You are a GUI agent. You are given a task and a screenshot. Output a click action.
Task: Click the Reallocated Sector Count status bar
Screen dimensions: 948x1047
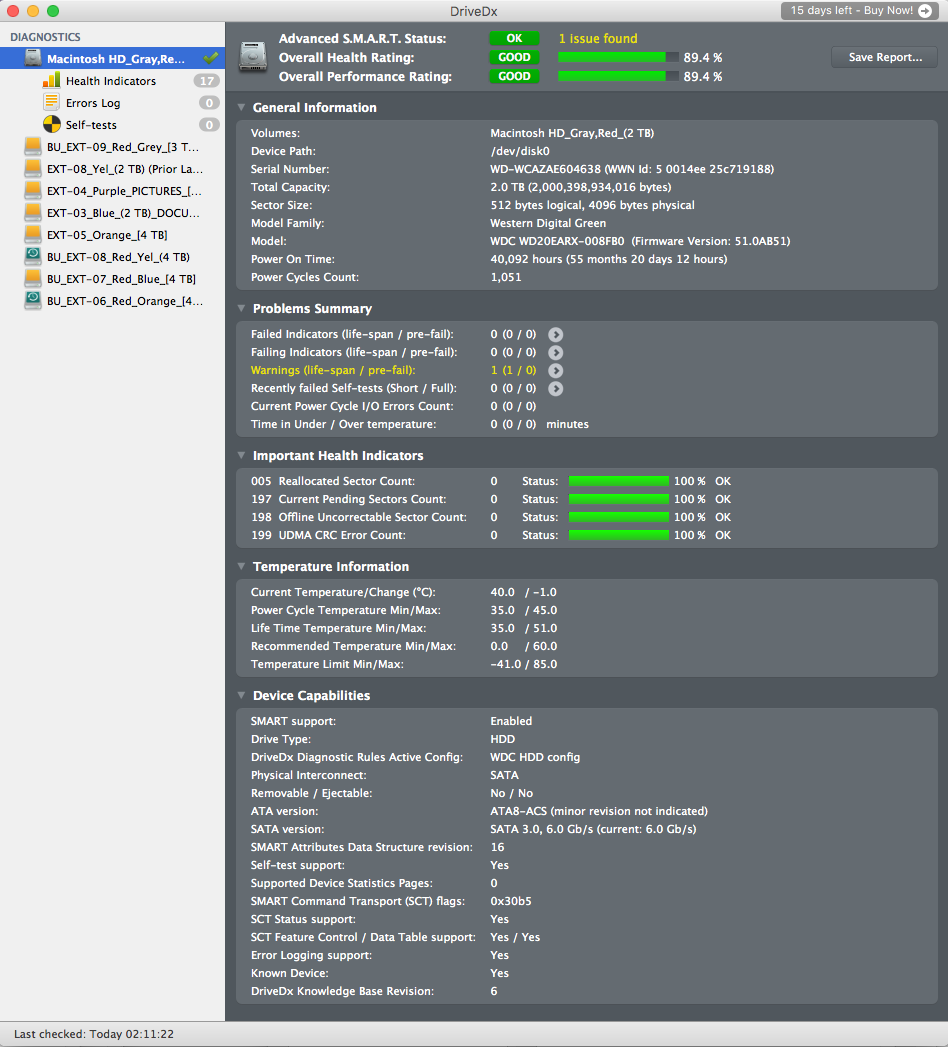coord(619,481)
